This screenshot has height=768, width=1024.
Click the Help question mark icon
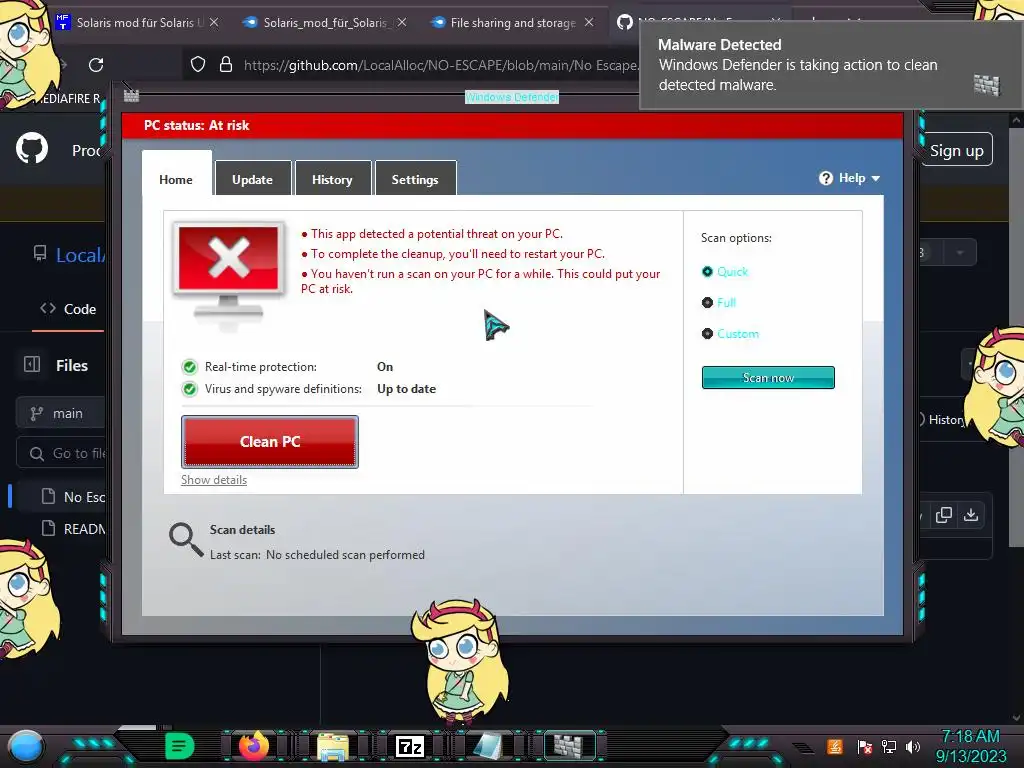point(825,178)
